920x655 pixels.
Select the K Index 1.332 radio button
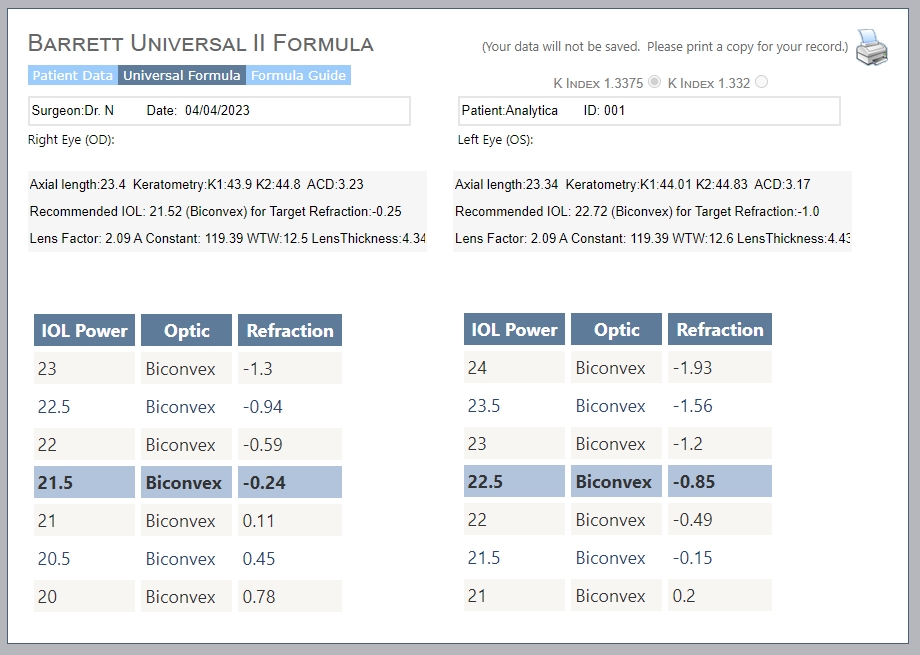click(761, 82)
